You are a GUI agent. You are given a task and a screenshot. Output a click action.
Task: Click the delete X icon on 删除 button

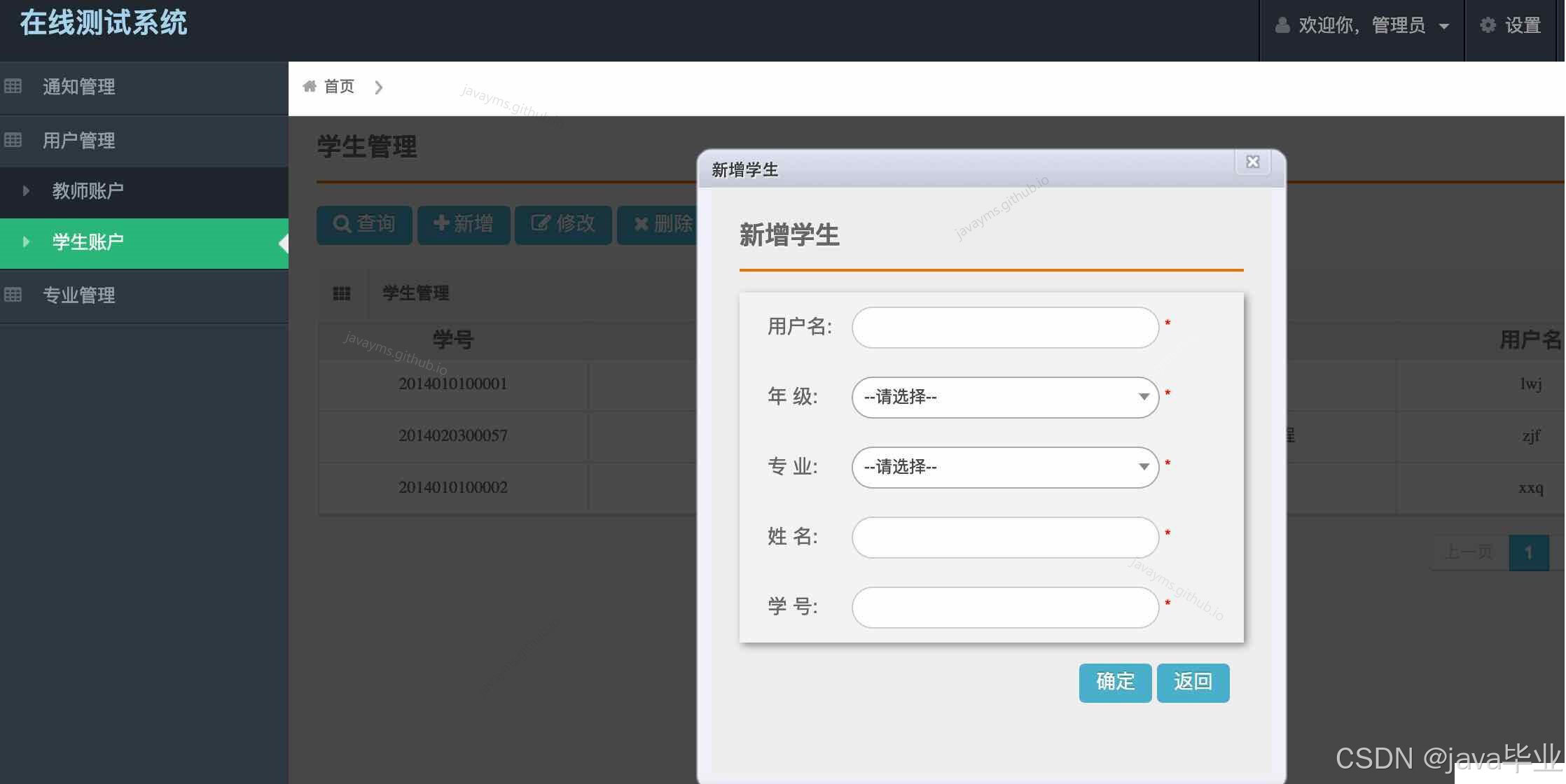640,225
